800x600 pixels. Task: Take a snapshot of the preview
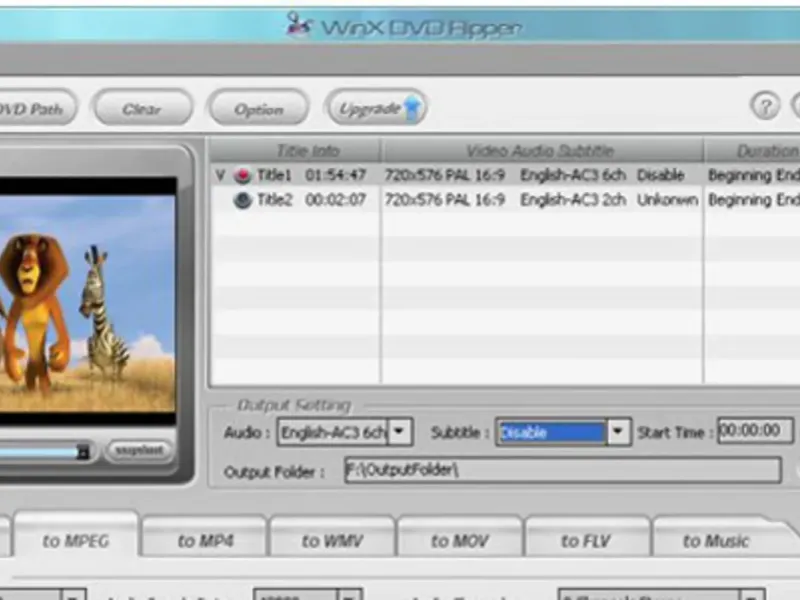[139, 451]
